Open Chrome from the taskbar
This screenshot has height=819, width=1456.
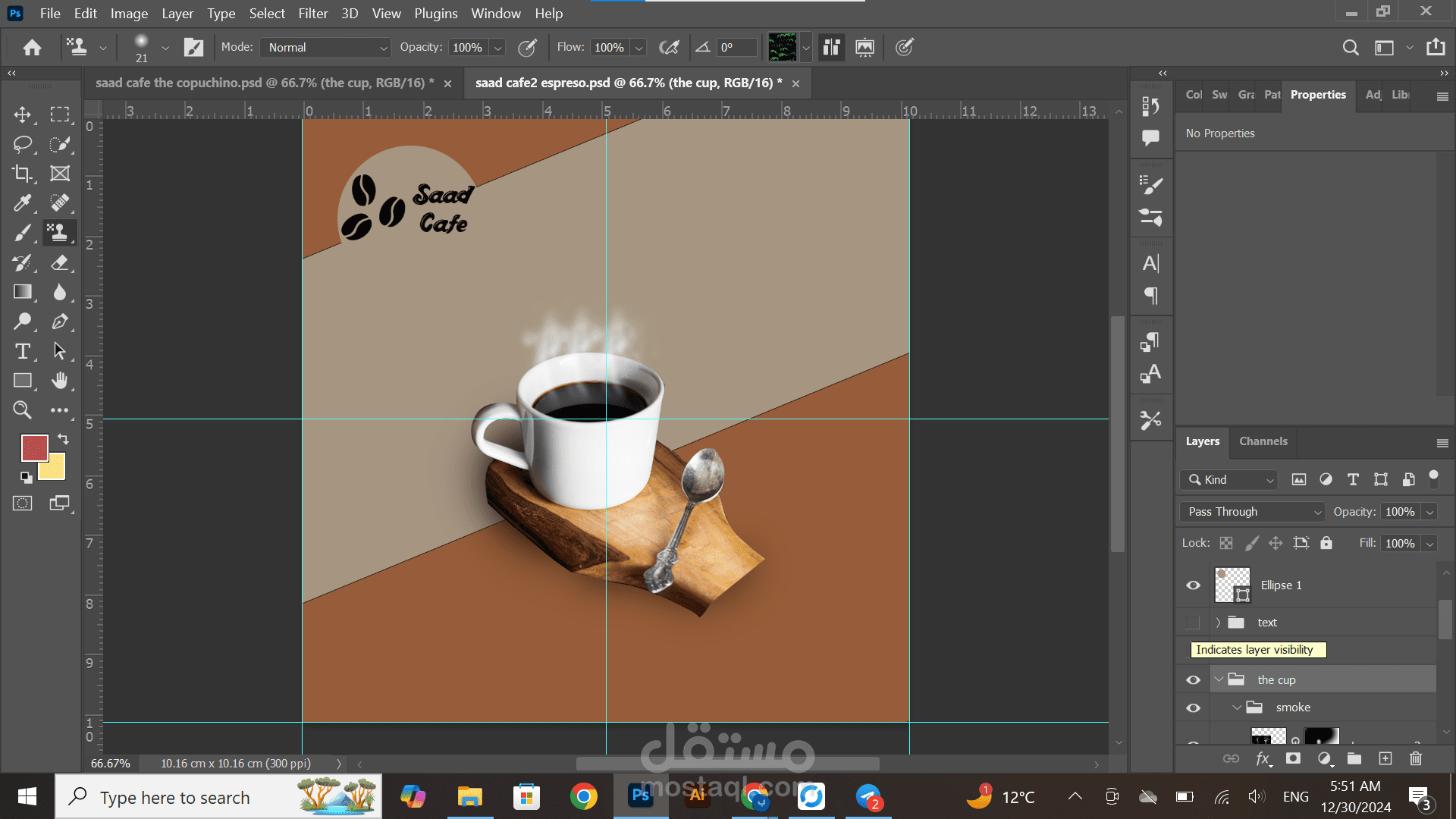[x=583, y=796]
